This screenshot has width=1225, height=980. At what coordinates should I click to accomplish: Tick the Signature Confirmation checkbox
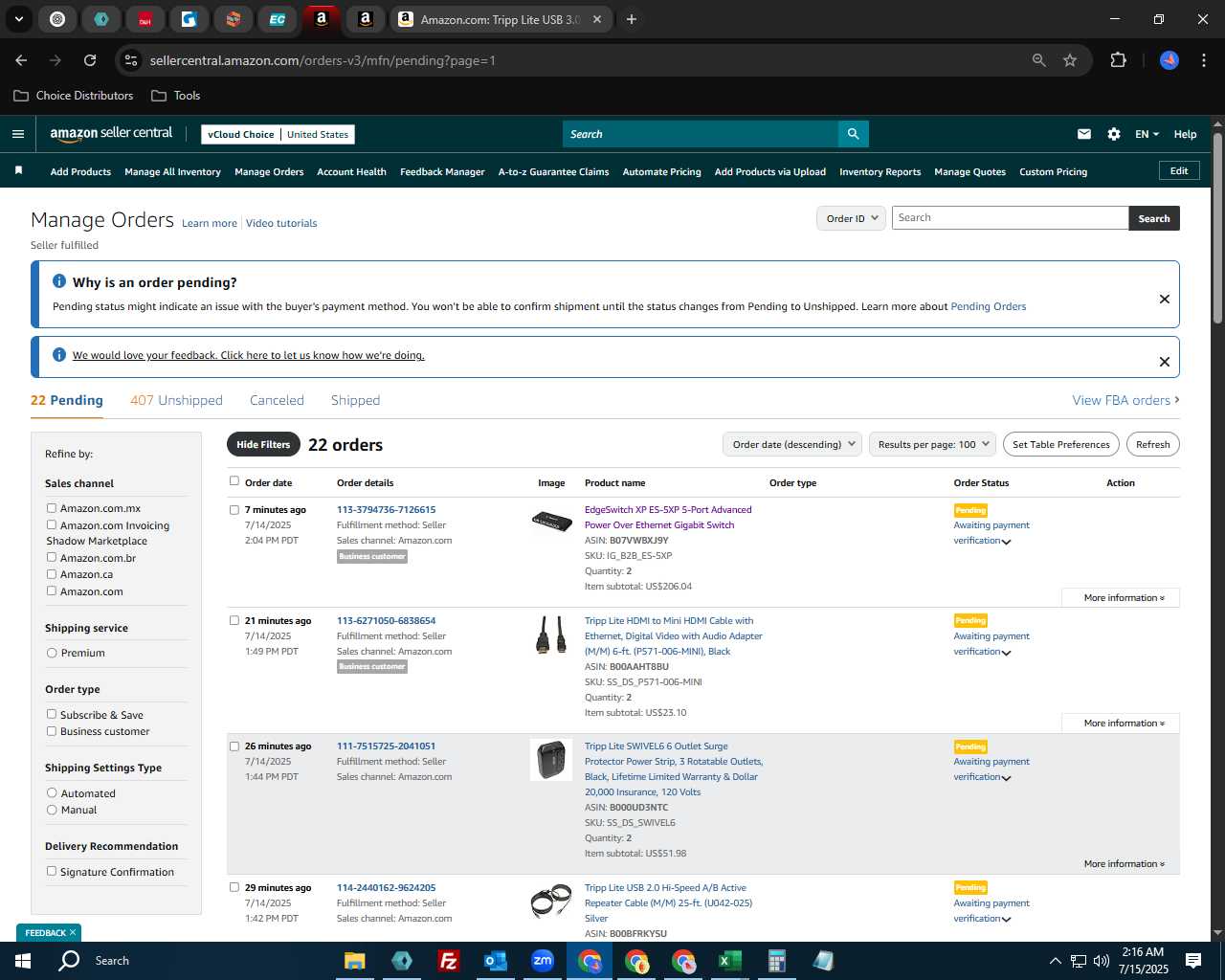[x=52, y=871]
